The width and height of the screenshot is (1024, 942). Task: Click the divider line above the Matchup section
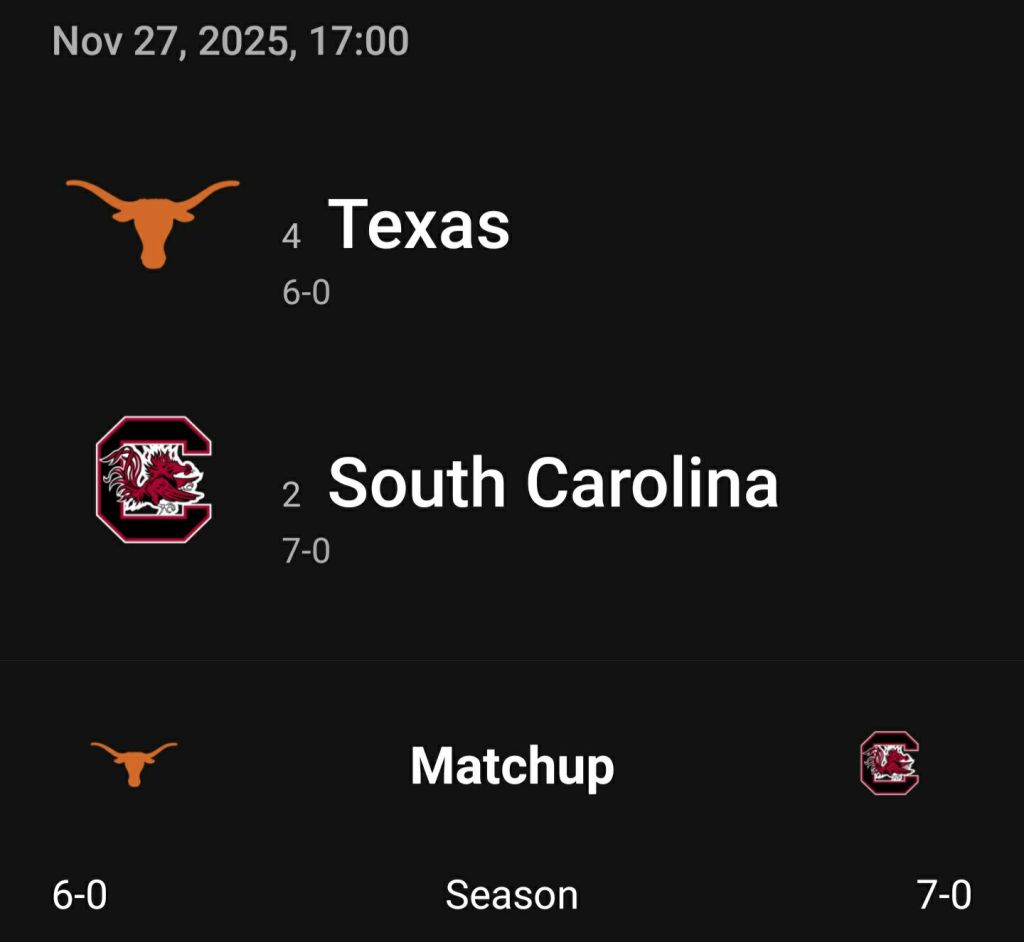[512, 660]
